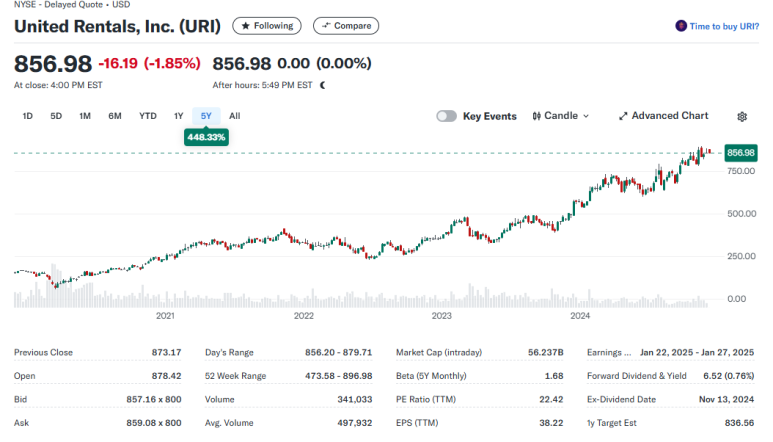Click Day's Range value 856.20 - 879.71
773x442 pixels.
339,352
